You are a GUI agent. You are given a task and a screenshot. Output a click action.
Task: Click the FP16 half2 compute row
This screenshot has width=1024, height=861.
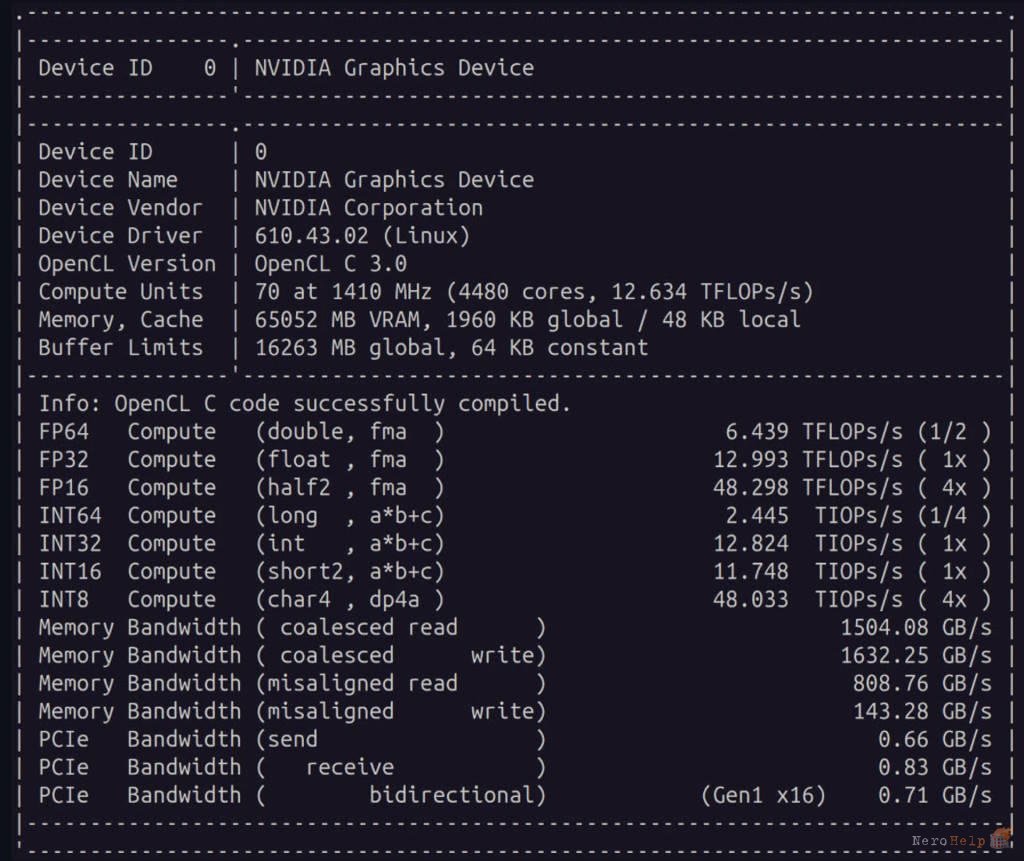(x=515, y=488)
